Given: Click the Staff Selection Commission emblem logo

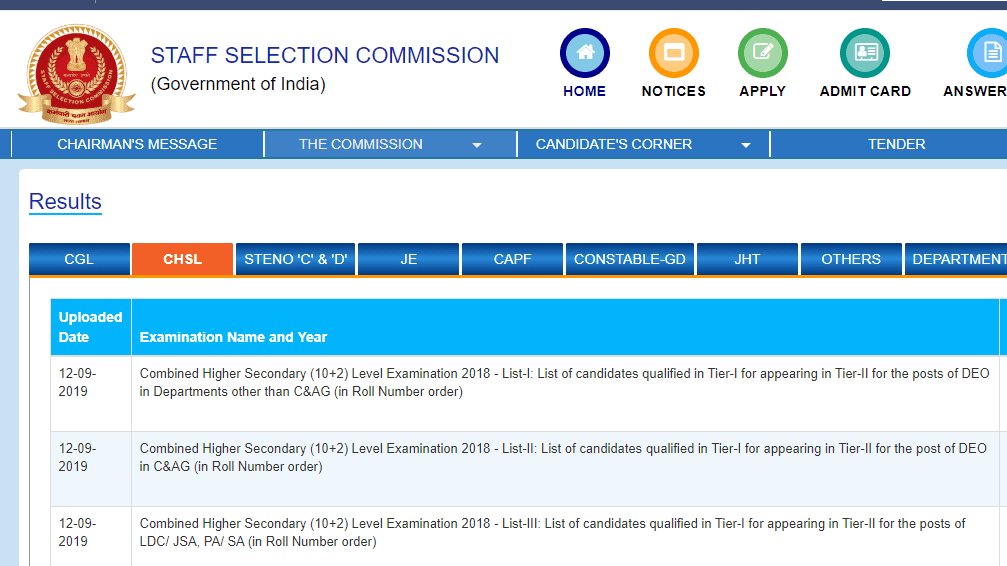Looking at the screenshot, I should 76,74.
